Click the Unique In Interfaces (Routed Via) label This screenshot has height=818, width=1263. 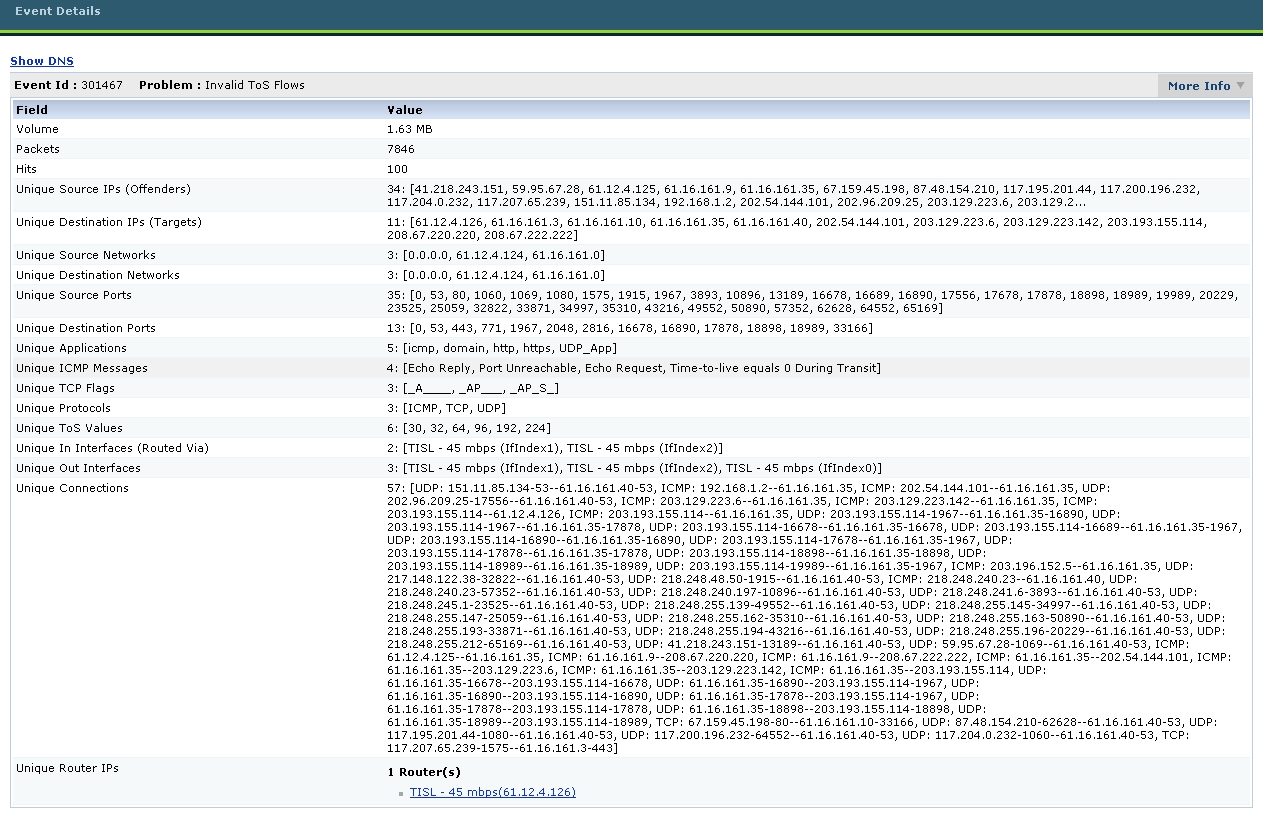(x=112, y=449)
